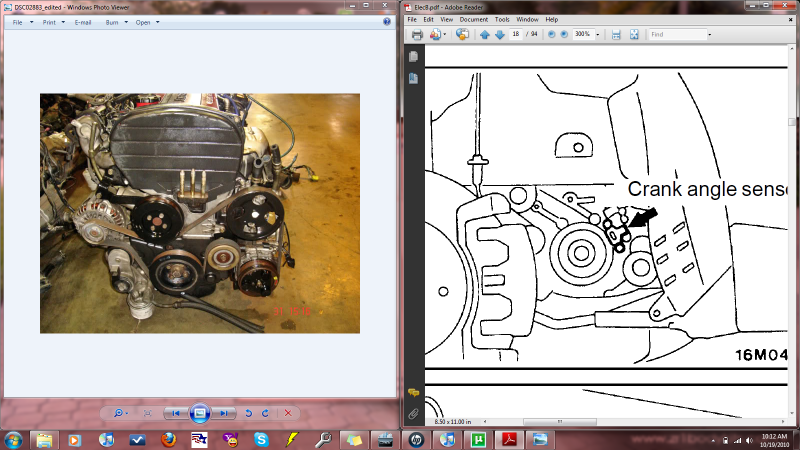The image size is (800, 450).
Task: Open Skype from the taskbar
Action: [261, 440]
